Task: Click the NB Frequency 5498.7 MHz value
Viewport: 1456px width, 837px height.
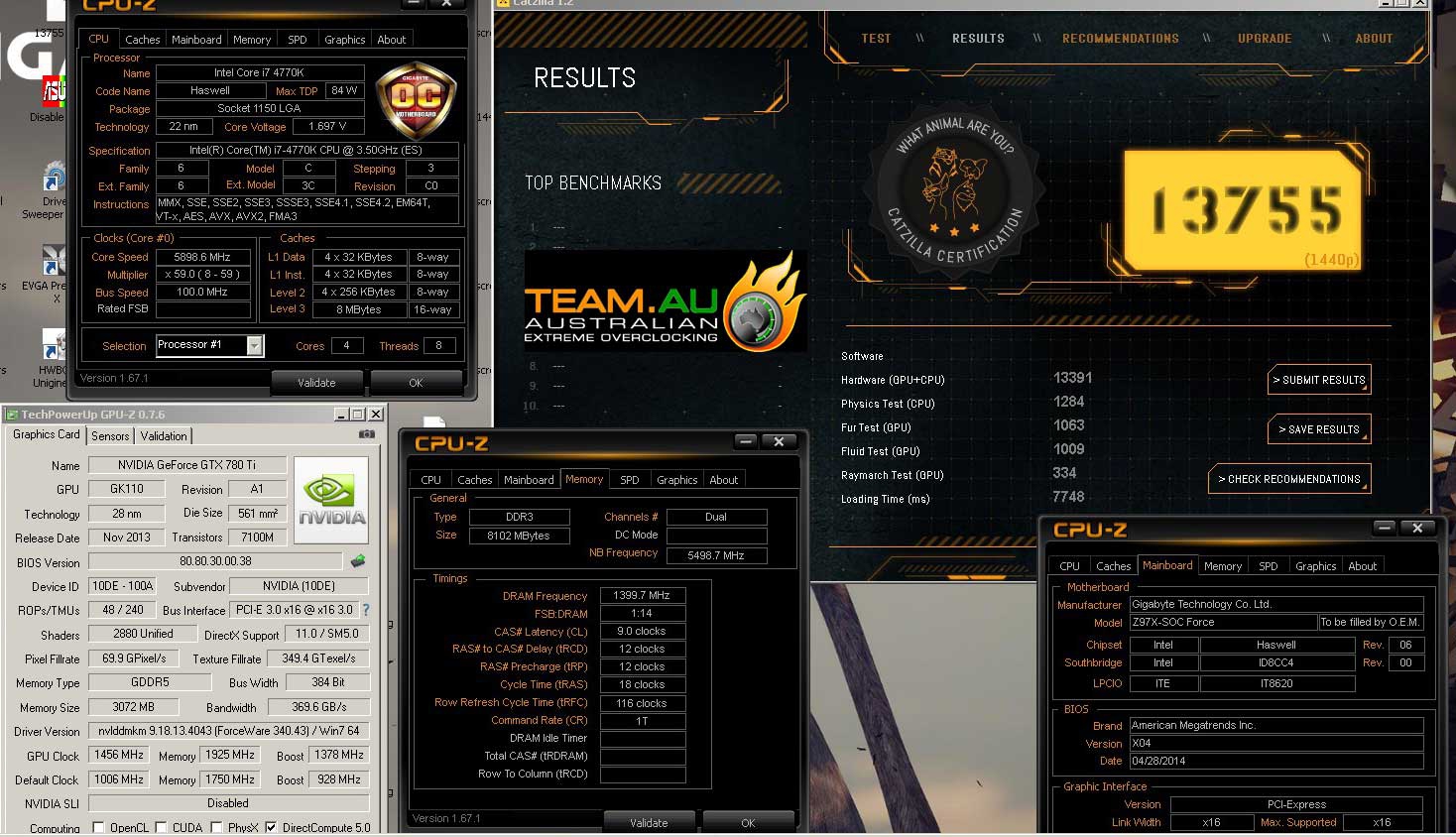Action: 716,555
